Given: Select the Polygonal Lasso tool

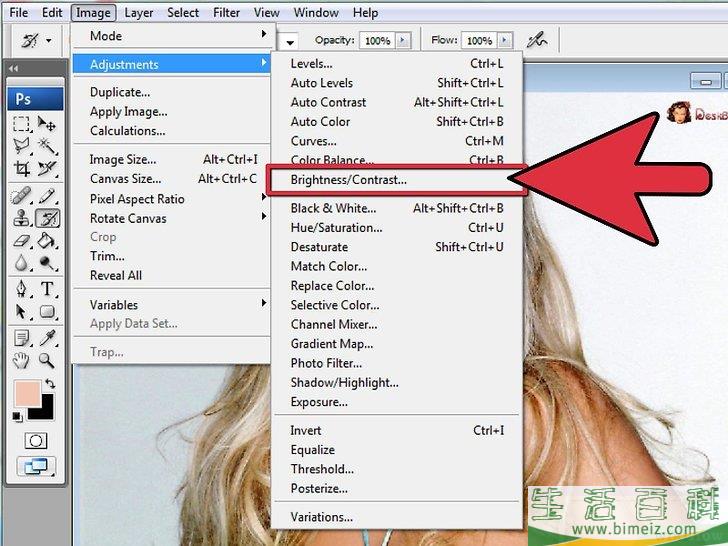Looking at the screenshot, I should point(21,146).
